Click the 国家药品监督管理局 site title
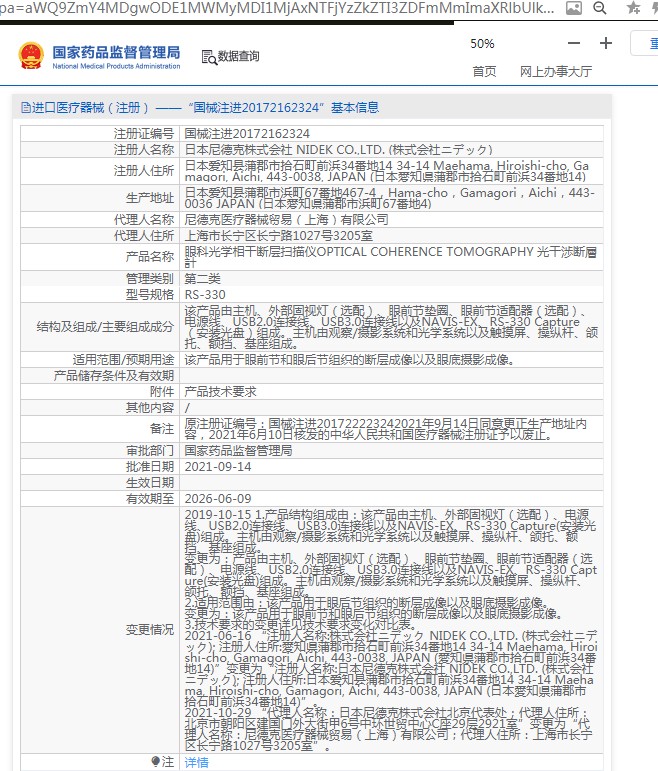The height and width of the screenshot is (771, 658). tap(116, 52)
